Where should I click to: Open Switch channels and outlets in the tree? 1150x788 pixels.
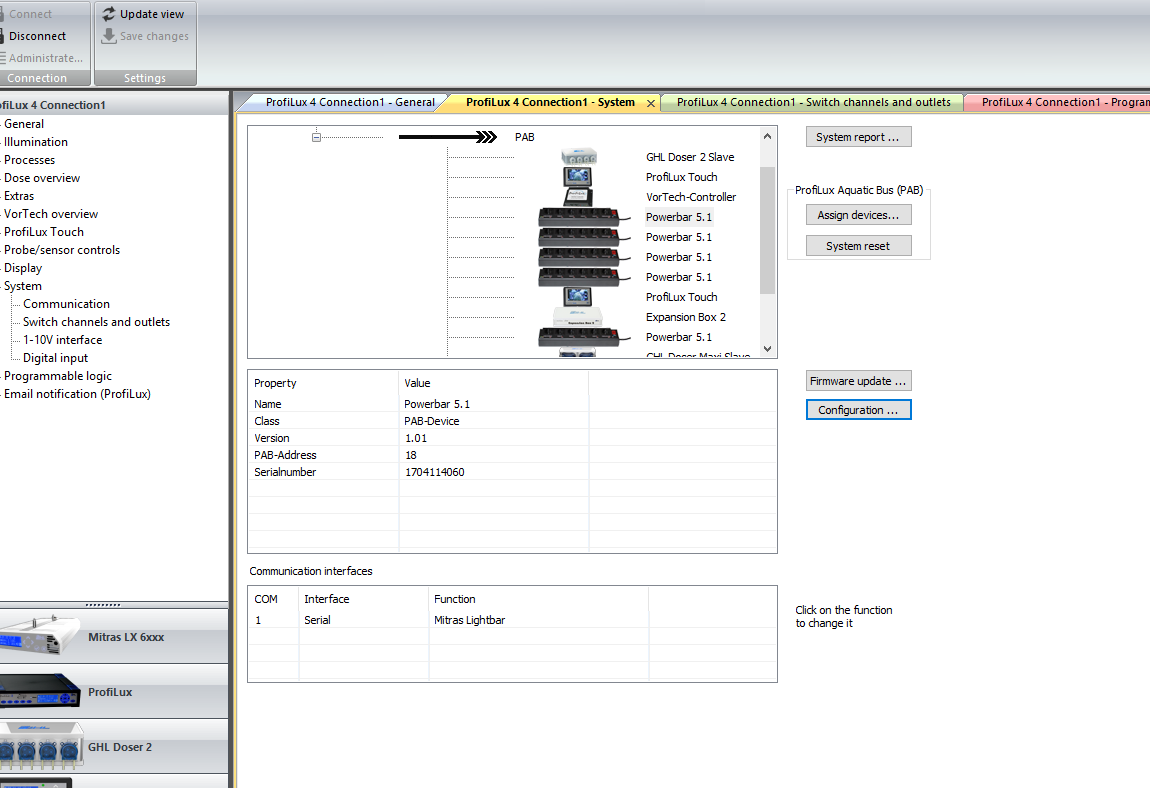(x=96, y=321)
